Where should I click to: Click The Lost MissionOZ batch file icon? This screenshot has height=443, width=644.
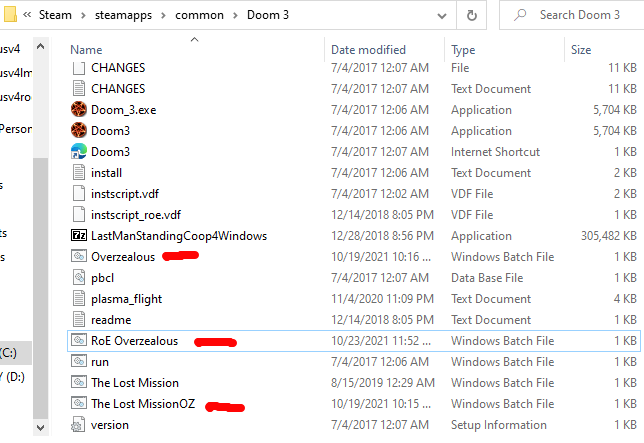(x=78, y=403)
